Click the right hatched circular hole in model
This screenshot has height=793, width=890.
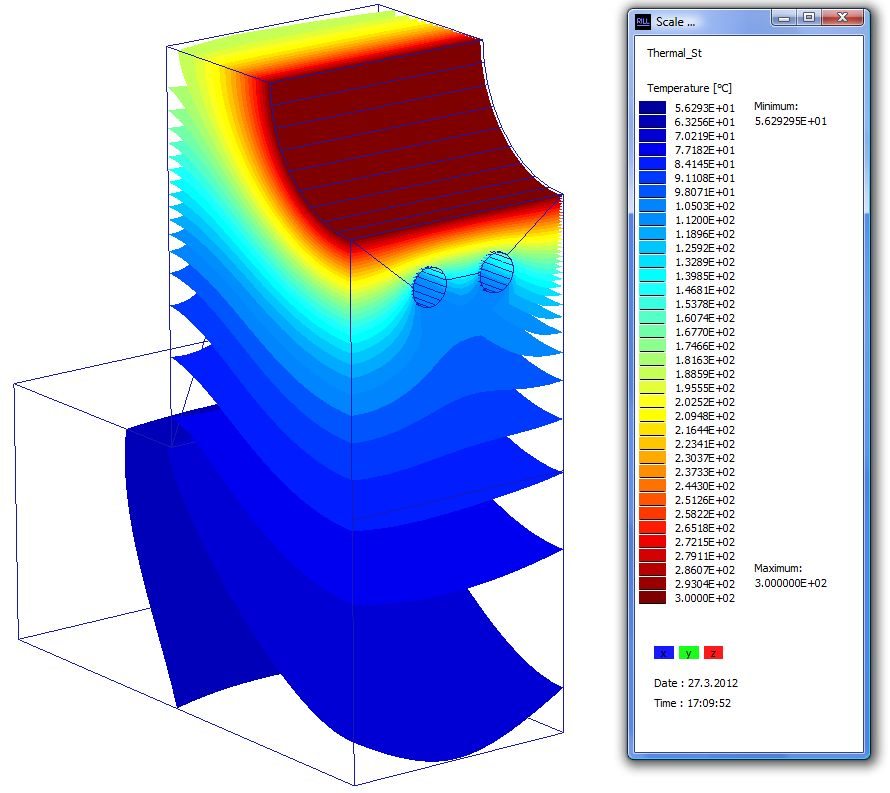tap(496, 272)
